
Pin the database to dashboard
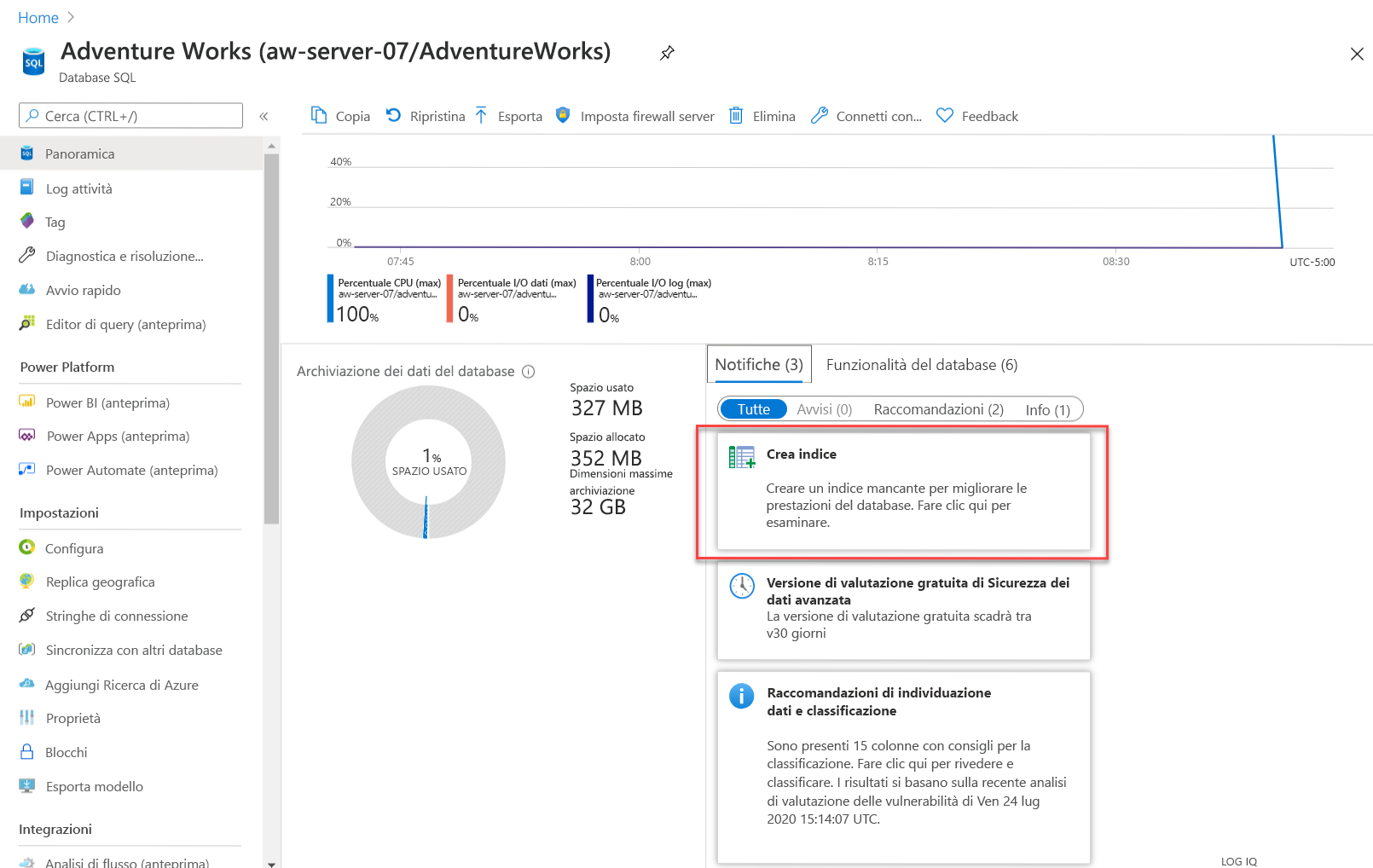coord(667,53)
